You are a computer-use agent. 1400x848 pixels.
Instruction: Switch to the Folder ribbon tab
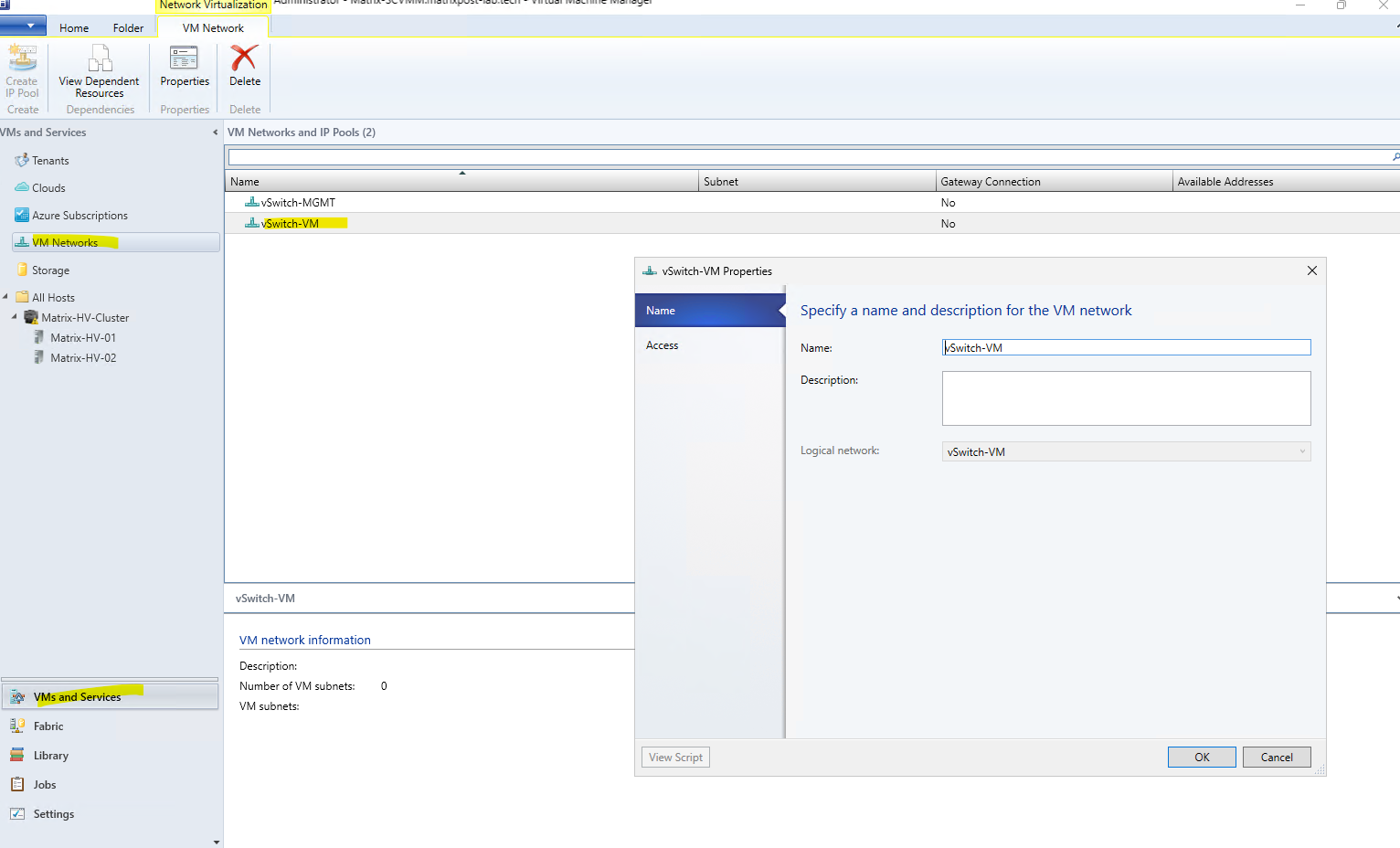pyautogui.click(x=128, y=27)
